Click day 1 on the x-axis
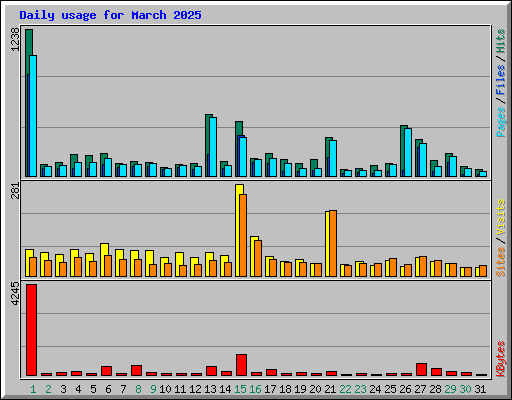This screenshot has width=512, height=400. (33, 389)
